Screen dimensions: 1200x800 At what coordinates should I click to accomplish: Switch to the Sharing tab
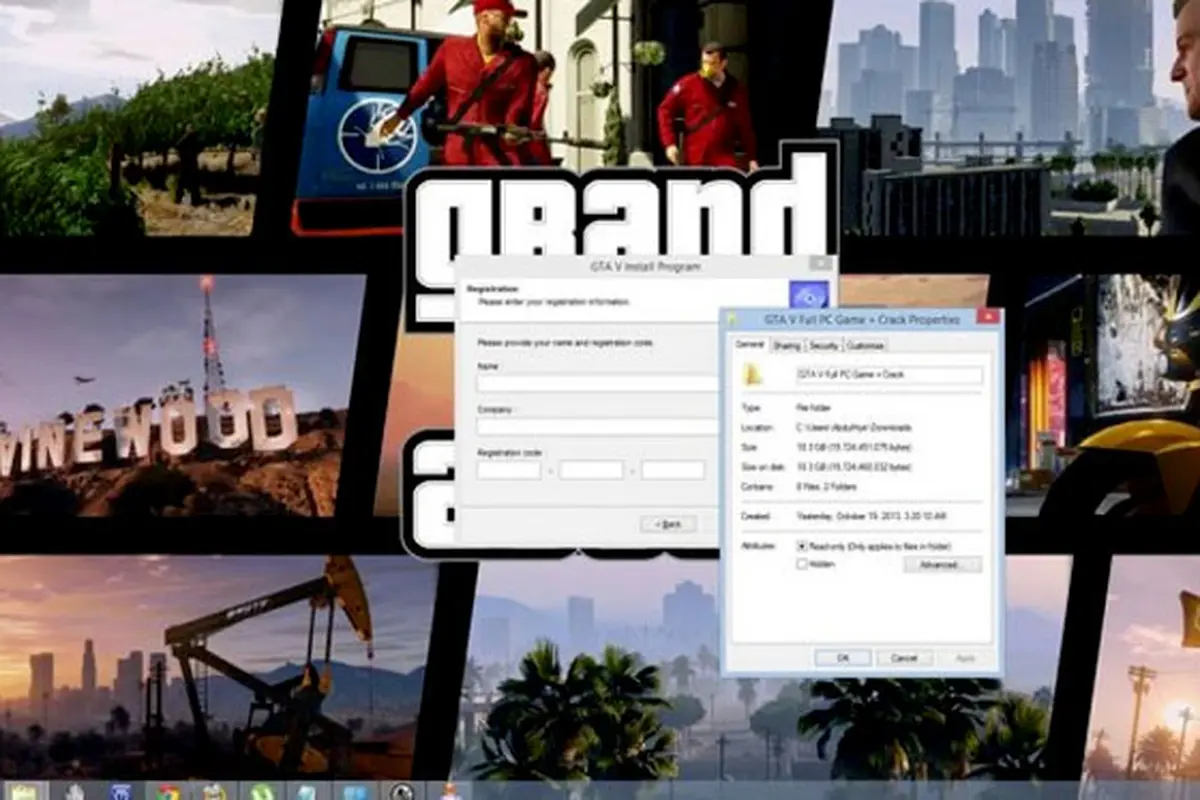pyautogui.click(x=787, y=345)
